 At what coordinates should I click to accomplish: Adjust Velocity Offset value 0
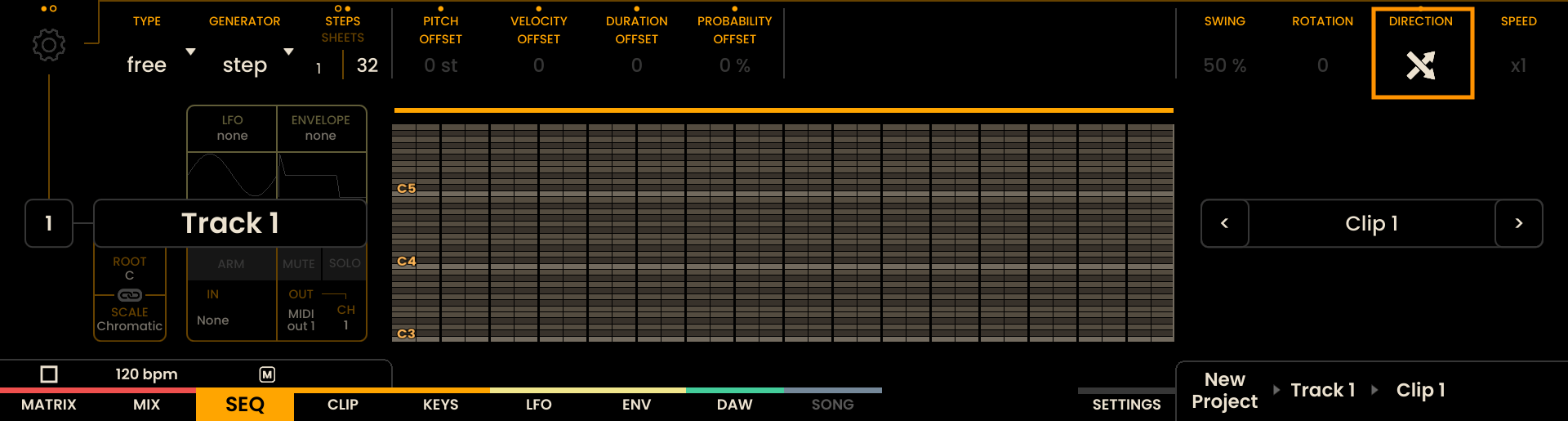[x=539, y=65]
